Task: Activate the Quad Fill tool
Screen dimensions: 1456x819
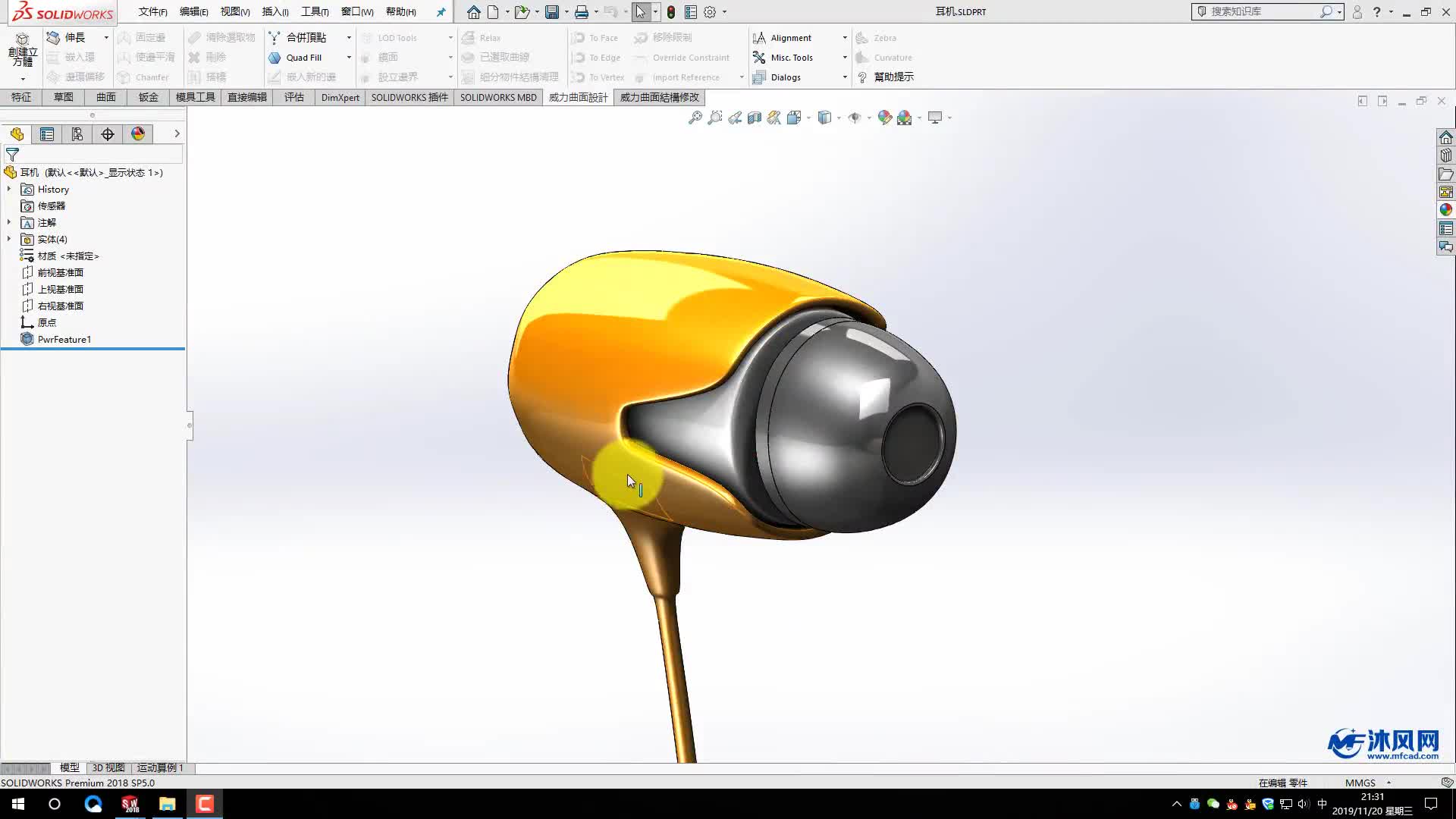Action: pos(296,58)
